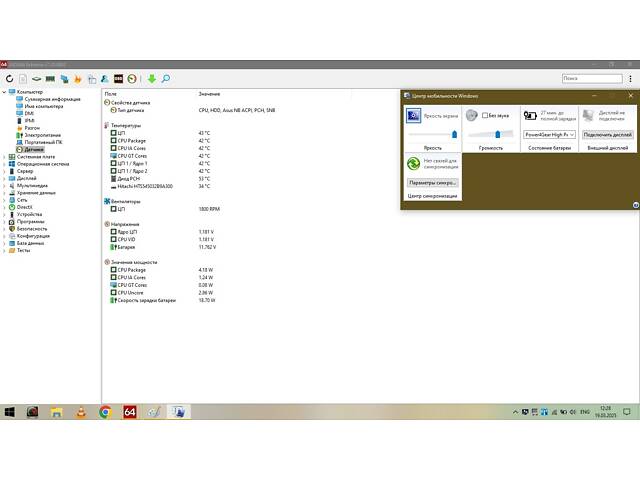Viewport: 640px width, 480px height.
Task: Open the three-dot menu in AIDA64
Action: (x=630, y=78)
